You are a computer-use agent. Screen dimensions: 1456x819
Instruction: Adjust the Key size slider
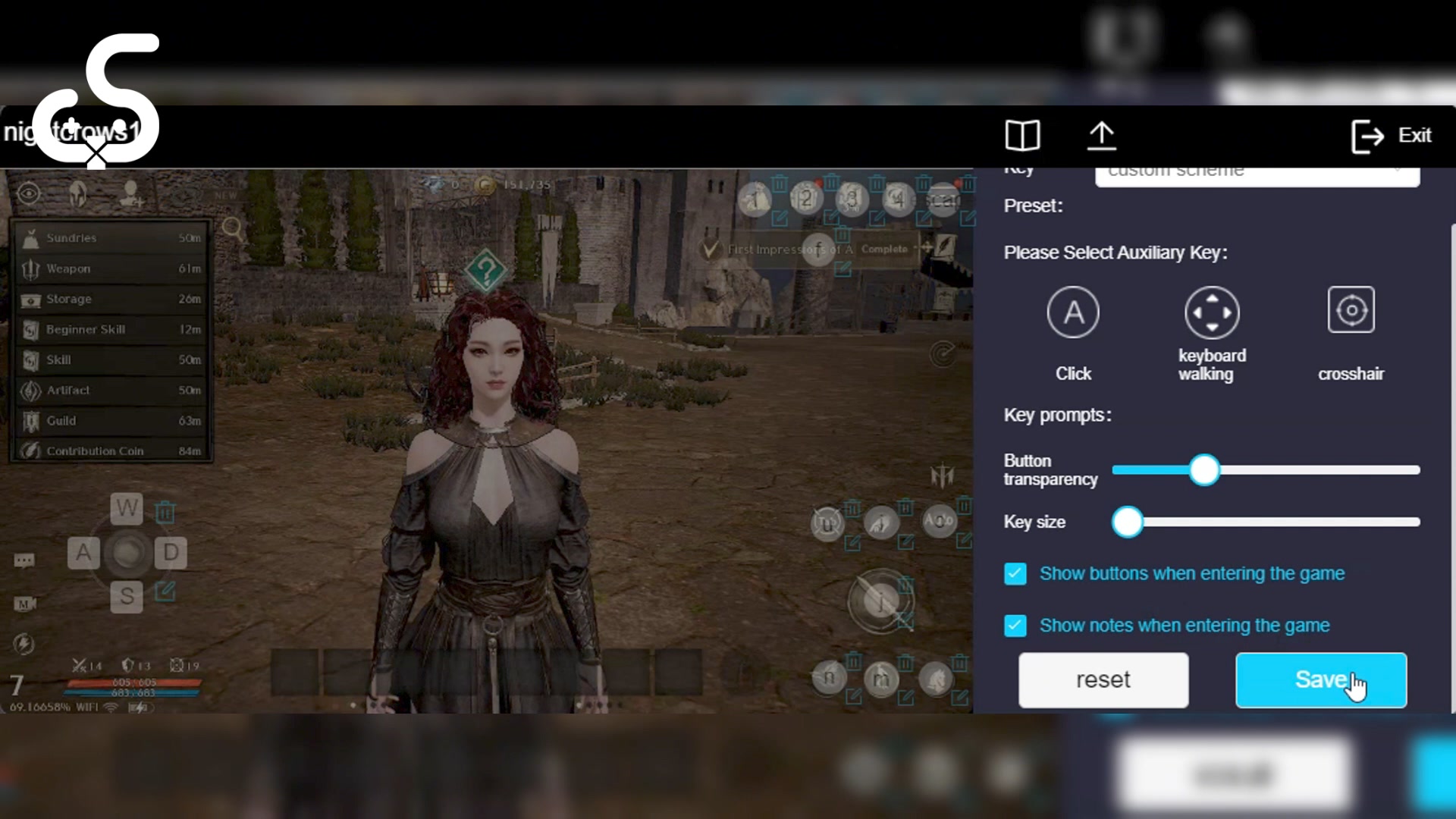(x=1128, y=522)
